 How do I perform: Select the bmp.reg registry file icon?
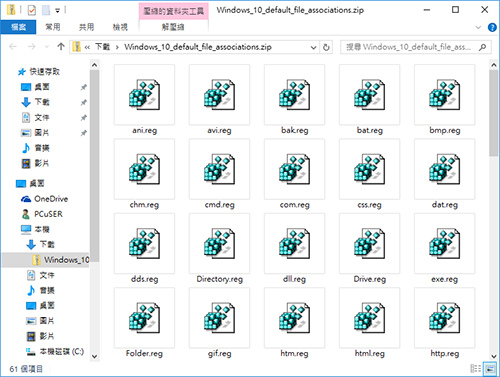[x=444, y=95]
